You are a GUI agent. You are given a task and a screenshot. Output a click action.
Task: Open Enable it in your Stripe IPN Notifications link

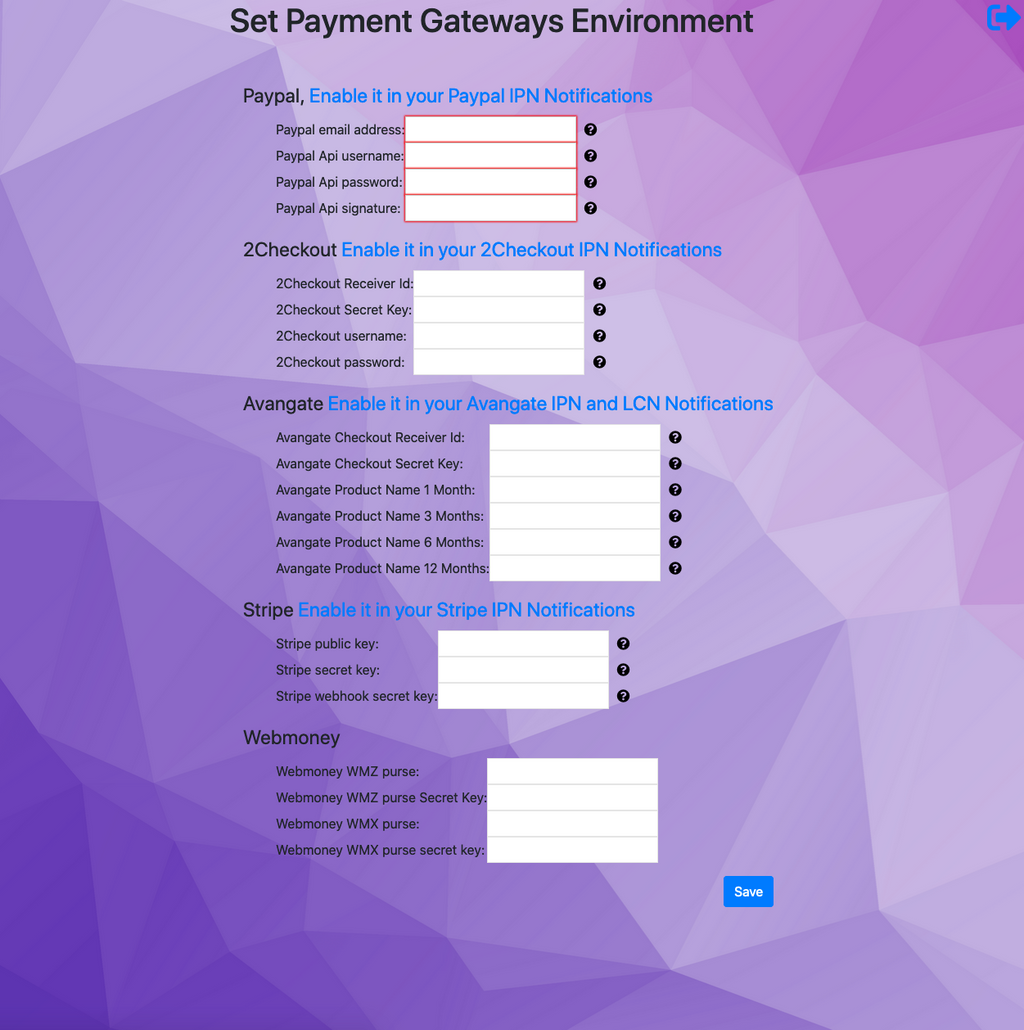(x=466, y=610)
